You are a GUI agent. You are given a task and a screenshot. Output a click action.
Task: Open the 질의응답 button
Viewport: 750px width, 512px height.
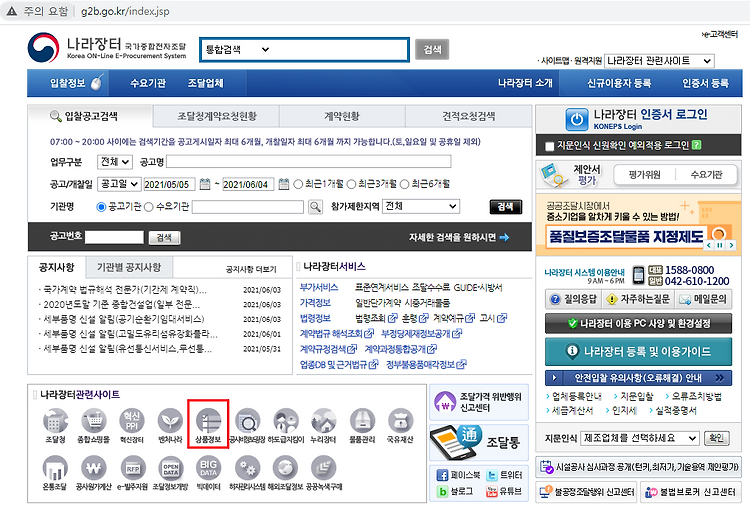coord(574,300)
